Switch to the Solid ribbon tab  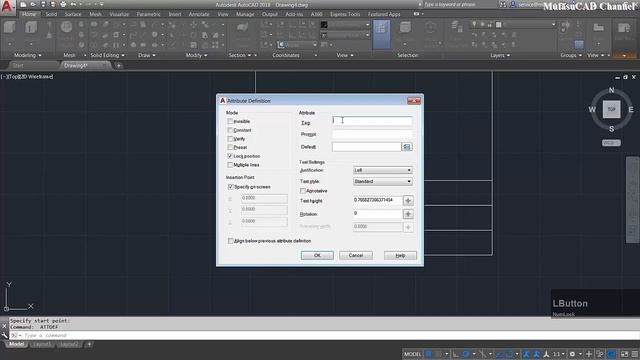coord(51,14)
